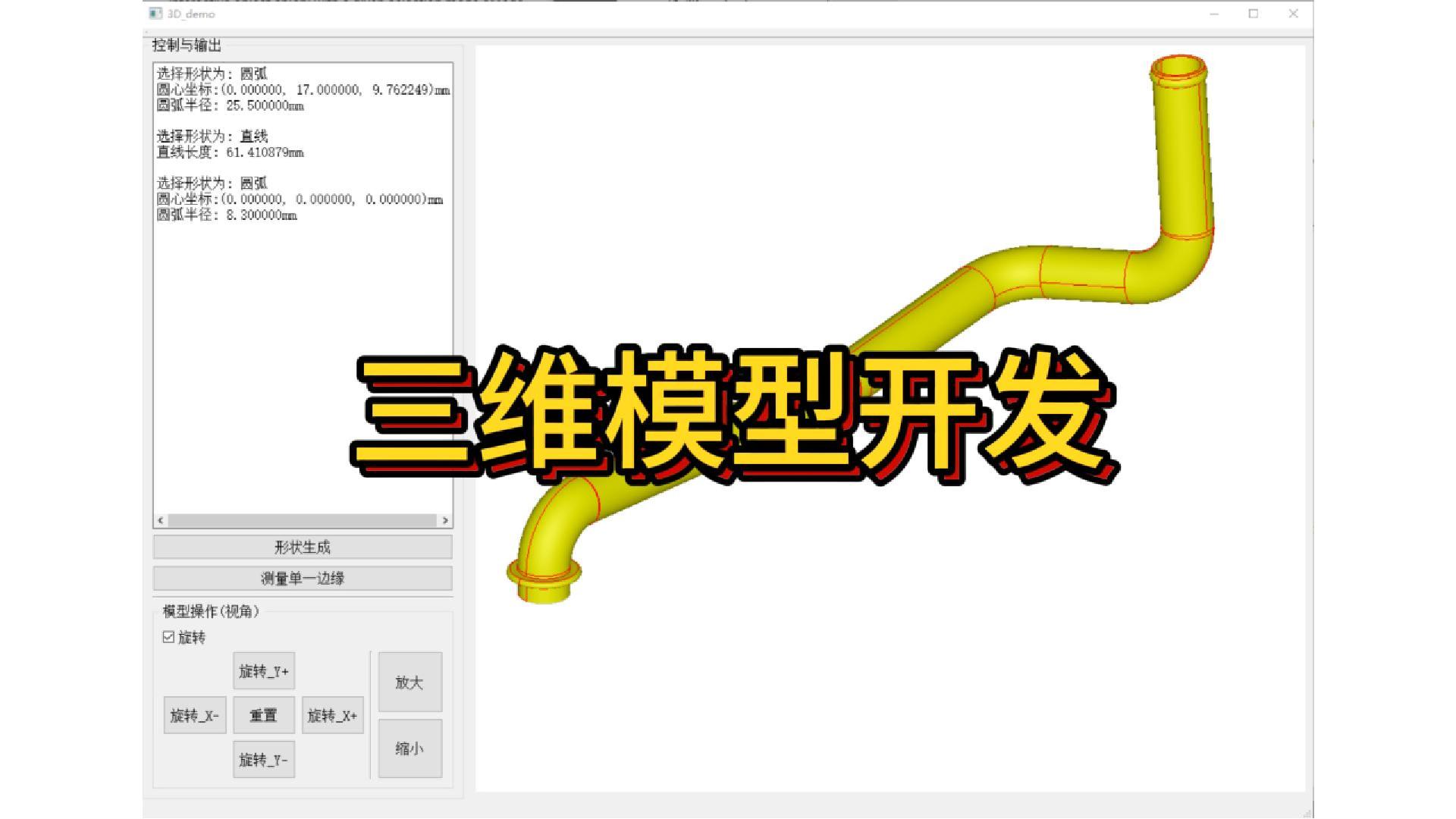The image size is (1456, 819).
Task: Zoom out with the 缩小 button
Action: 409,748
